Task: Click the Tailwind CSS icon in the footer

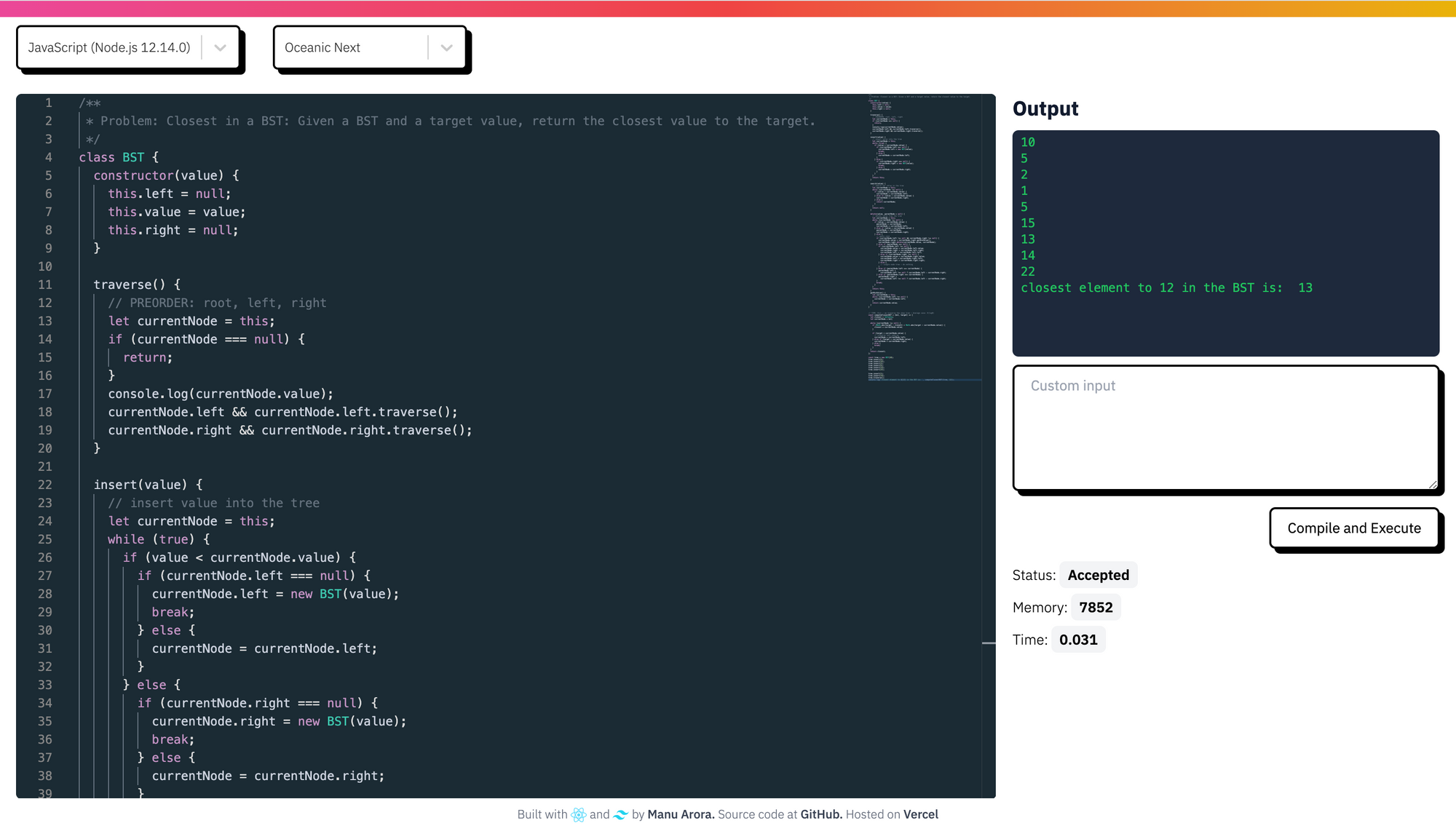Action: [x=621, y=814]
